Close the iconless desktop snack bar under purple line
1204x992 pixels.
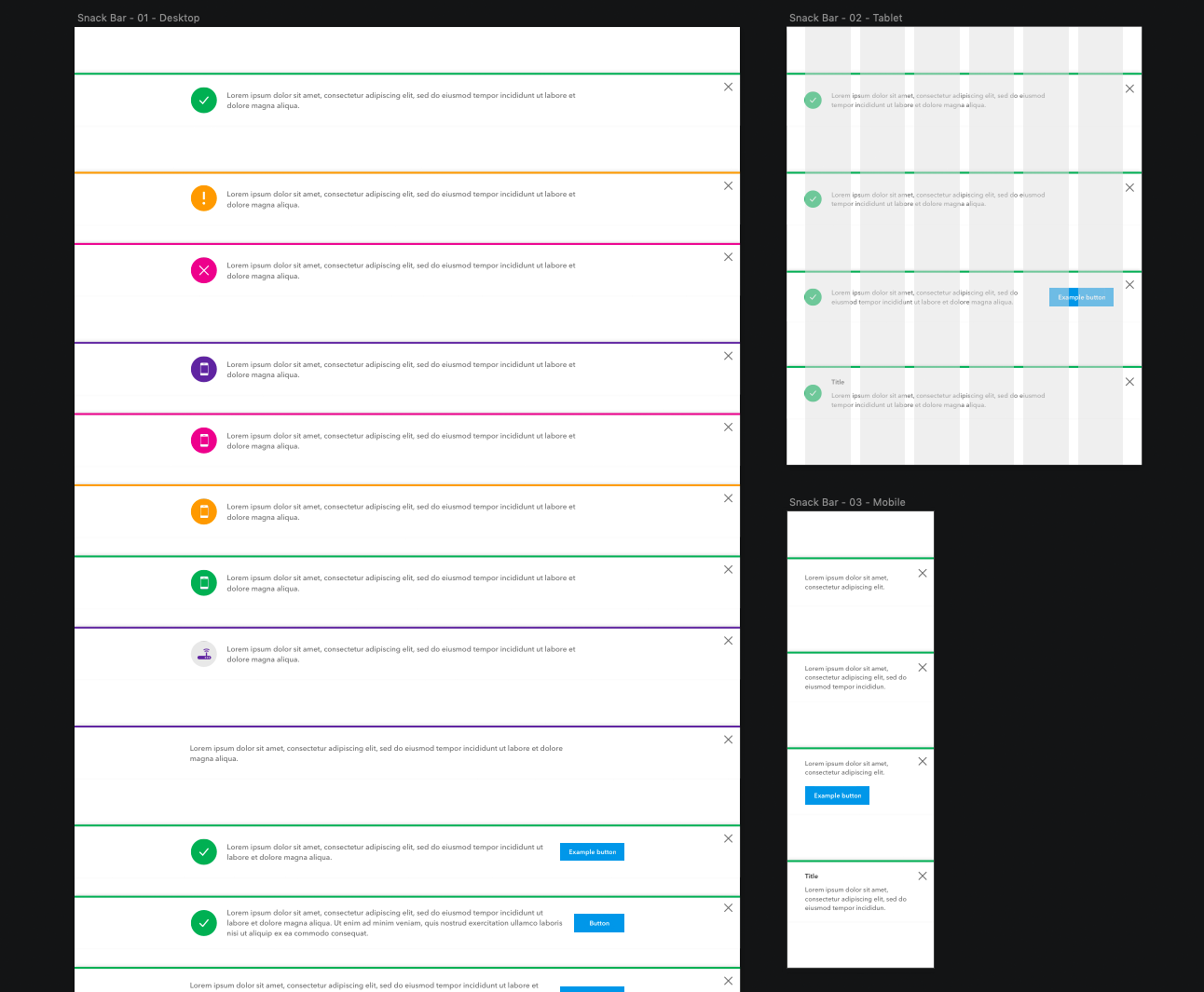(729, 740)
